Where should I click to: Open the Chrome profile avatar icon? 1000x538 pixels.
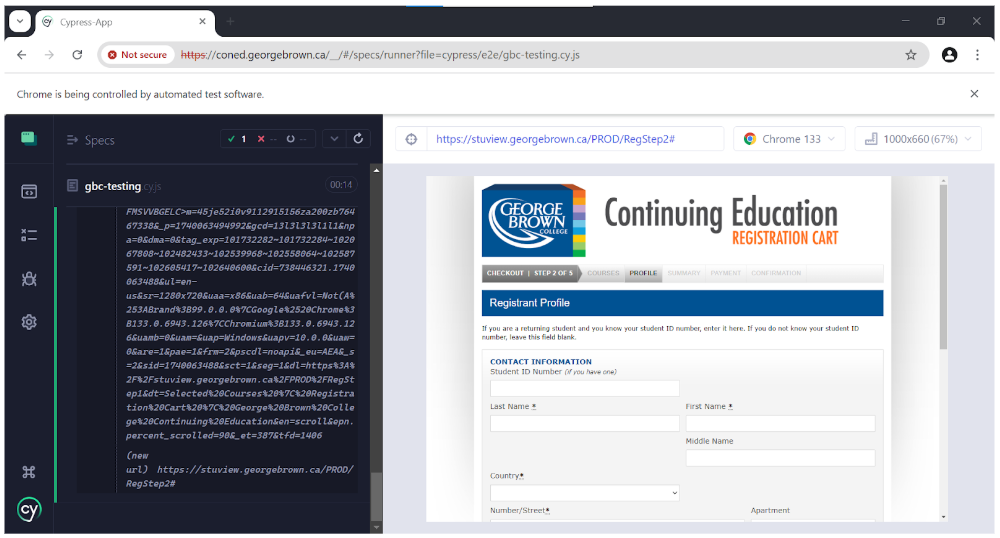click(950, 55)
